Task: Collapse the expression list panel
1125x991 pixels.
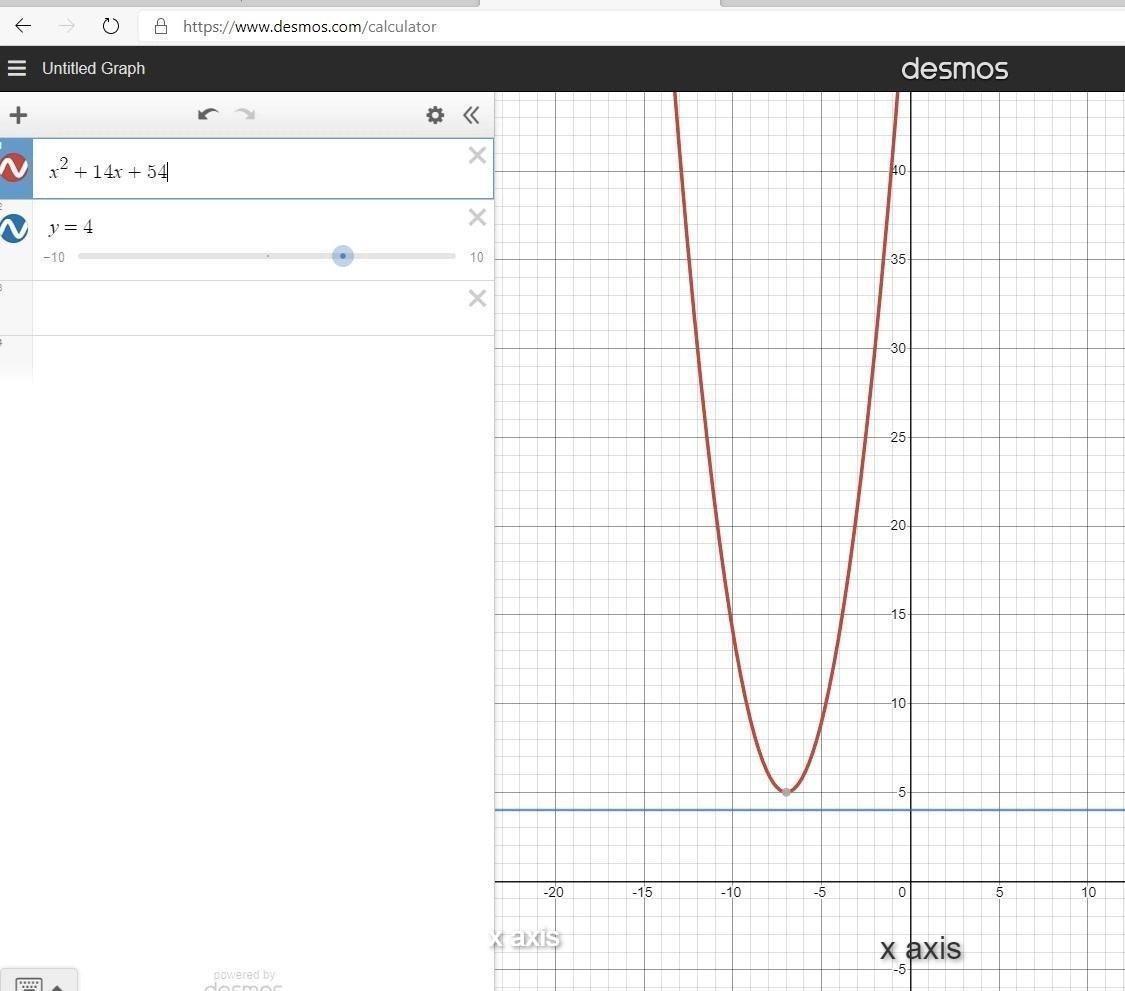Action: 471,115
